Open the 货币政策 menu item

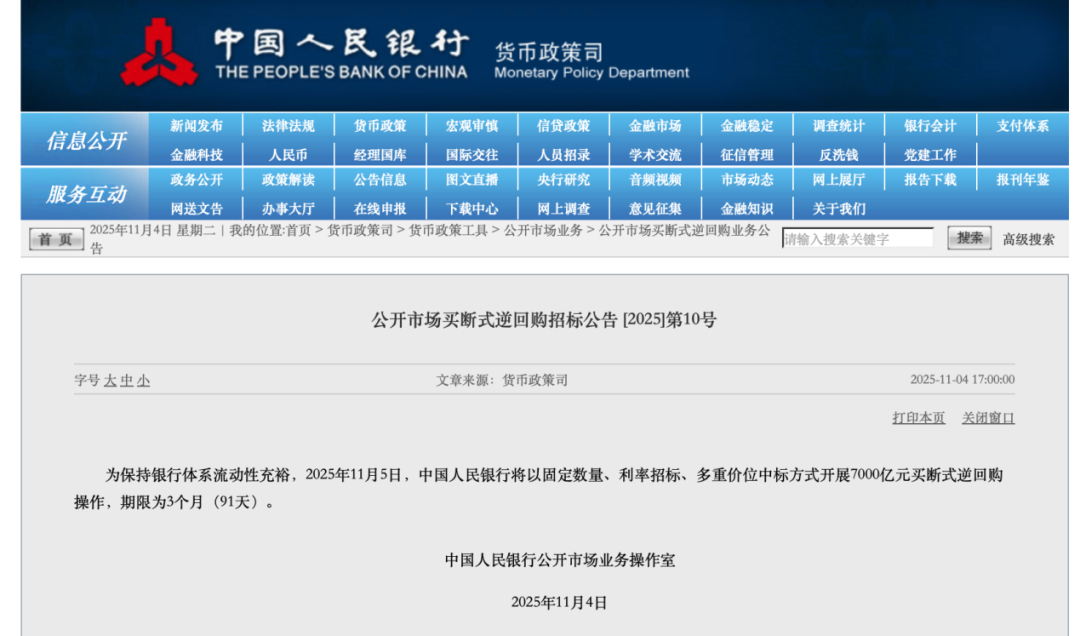pyautogui.click(x=380, y=126)
